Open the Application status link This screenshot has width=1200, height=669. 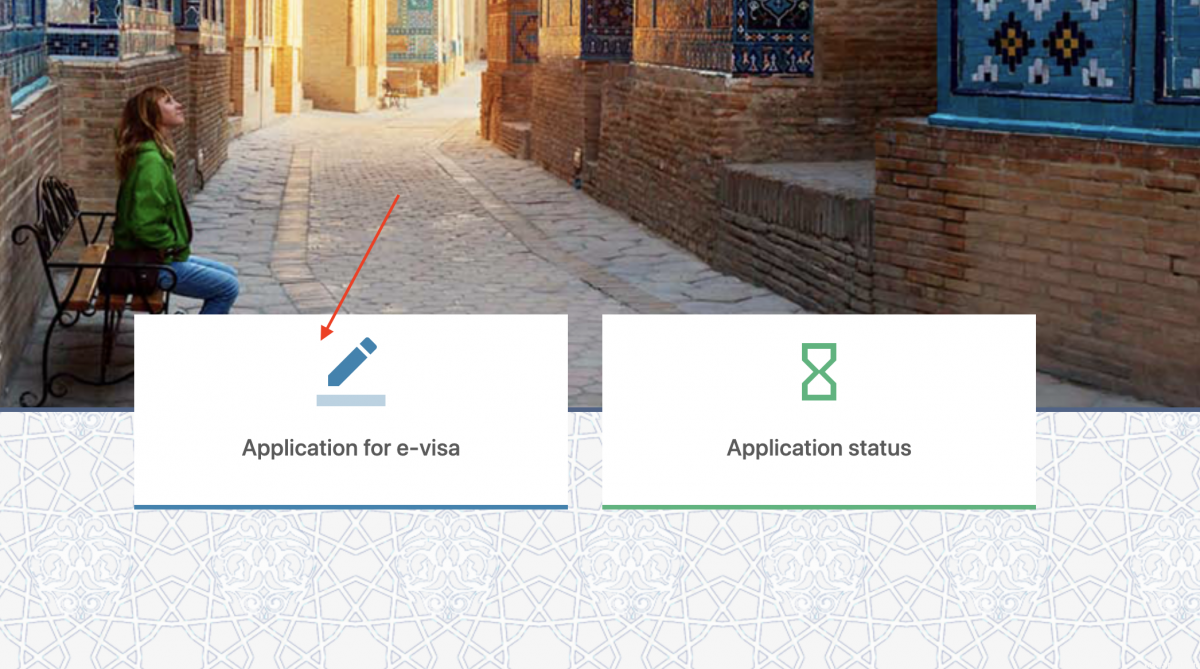coord(819,448)
